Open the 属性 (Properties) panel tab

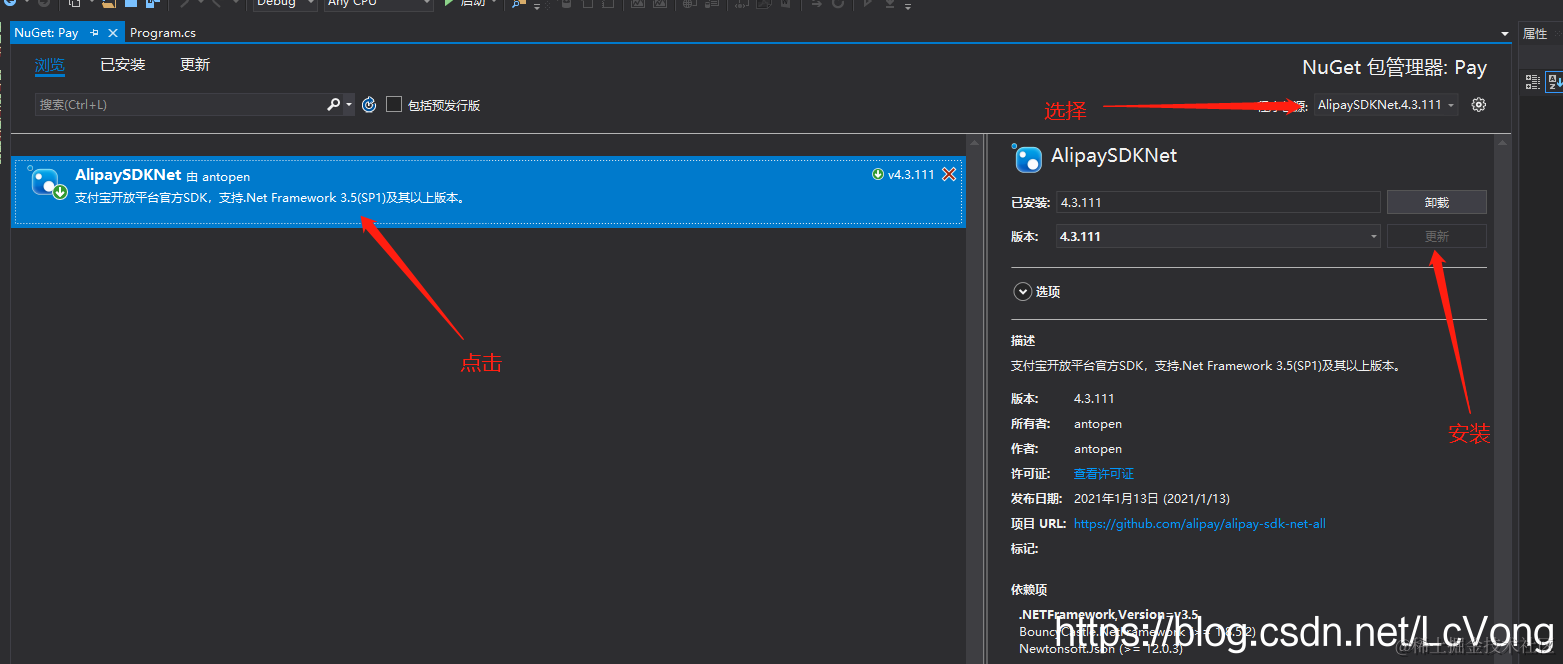coord(1535,34)
